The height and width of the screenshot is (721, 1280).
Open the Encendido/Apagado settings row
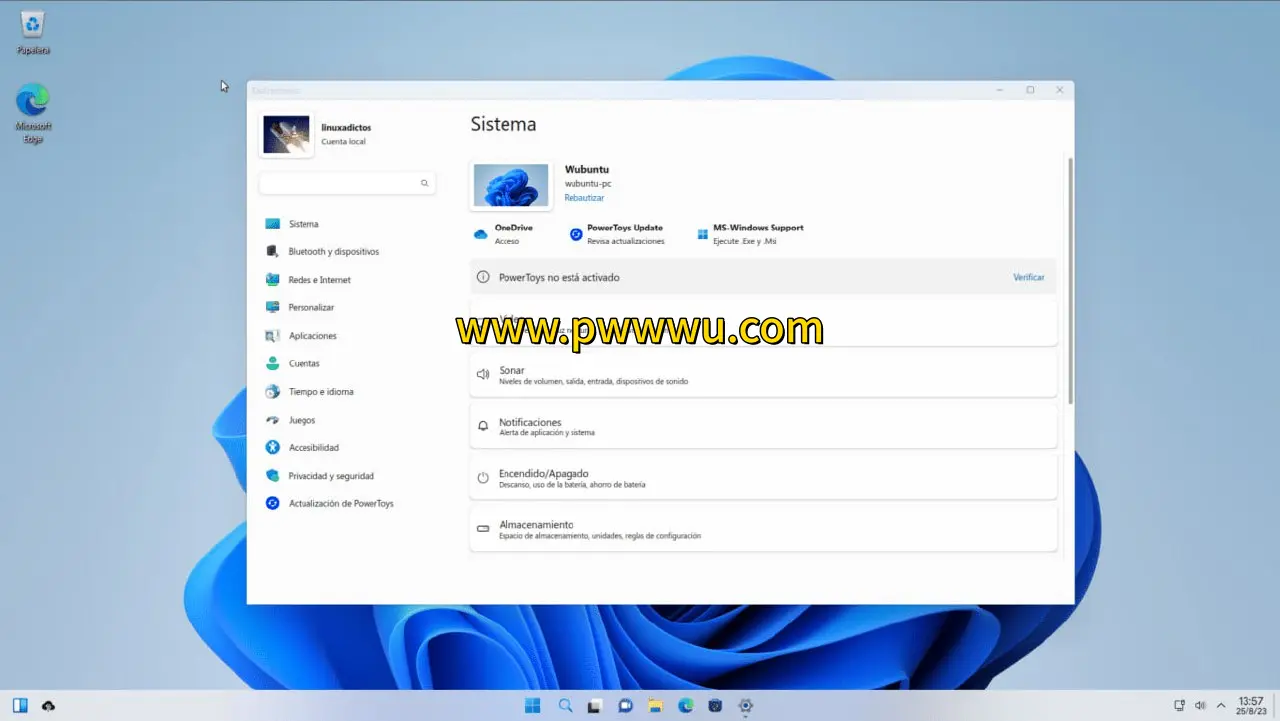[762, 478]
